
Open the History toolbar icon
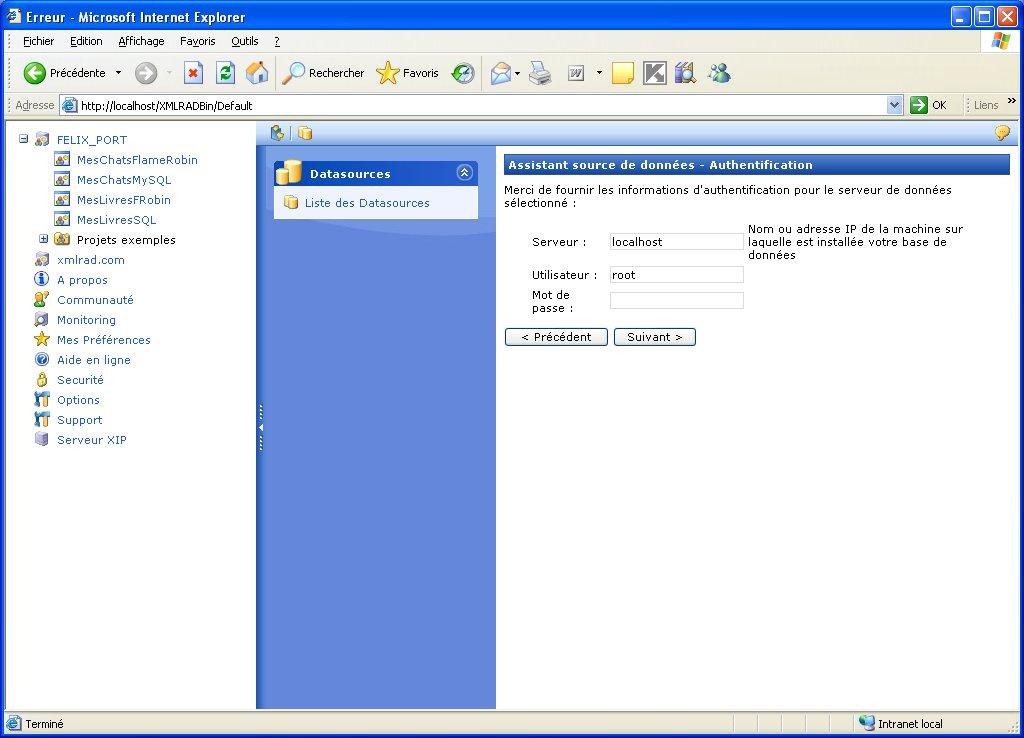coord(463,73)
